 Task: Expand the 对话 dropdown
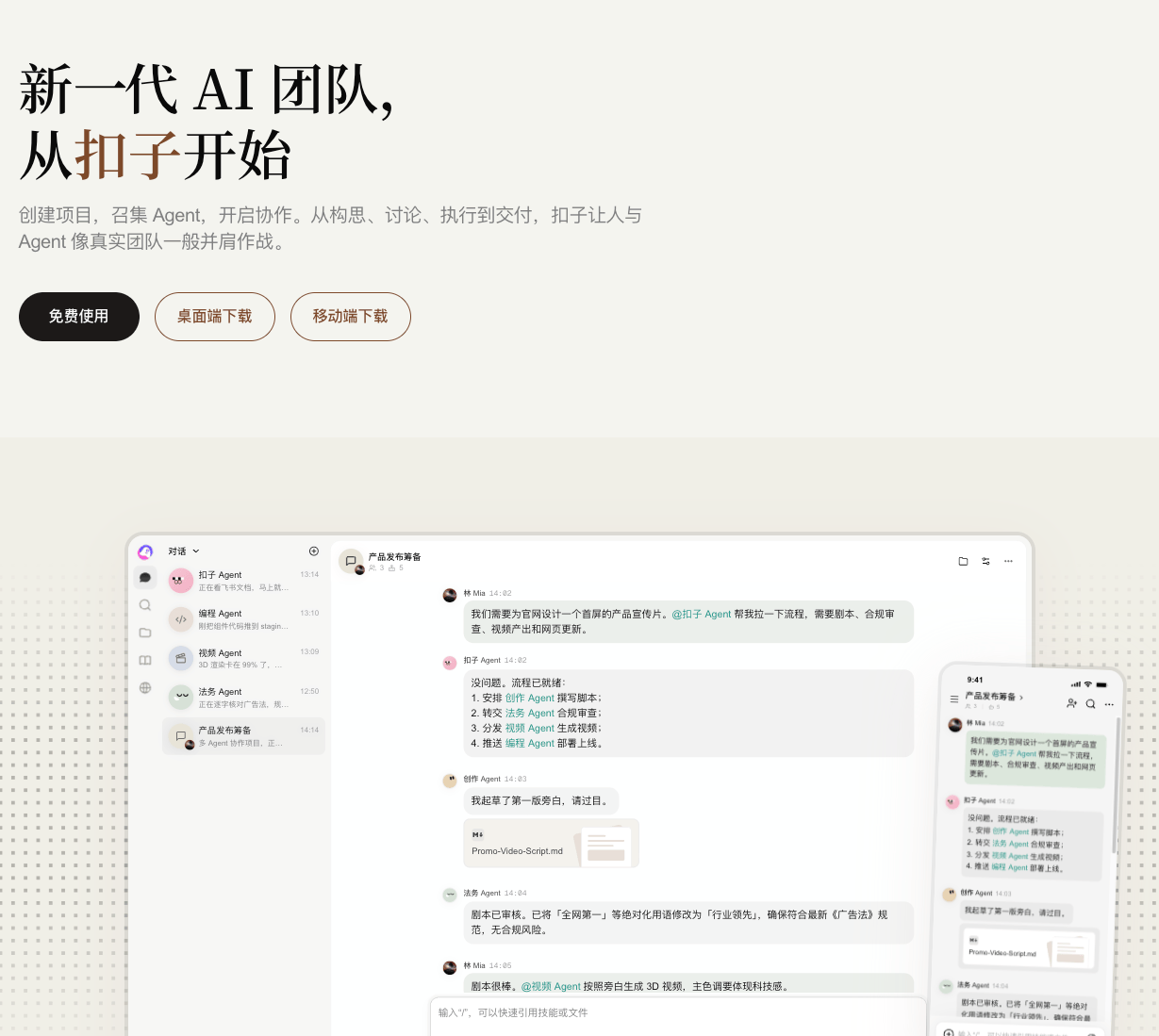coord(184,551)
